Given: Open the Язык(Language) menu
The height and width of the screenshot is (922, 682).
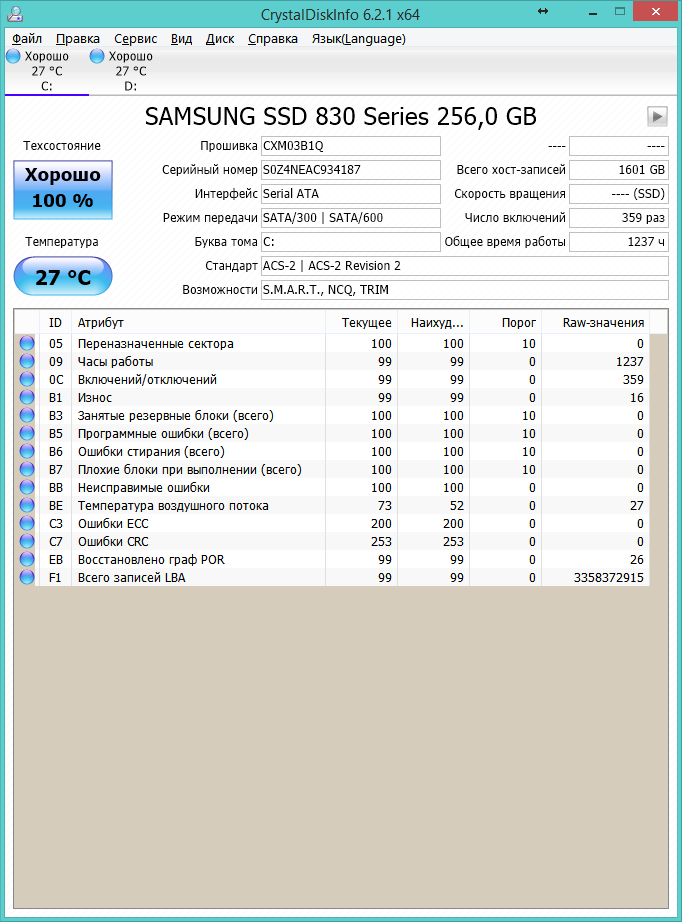Looking at the screenshot, I should pos(359,39).
